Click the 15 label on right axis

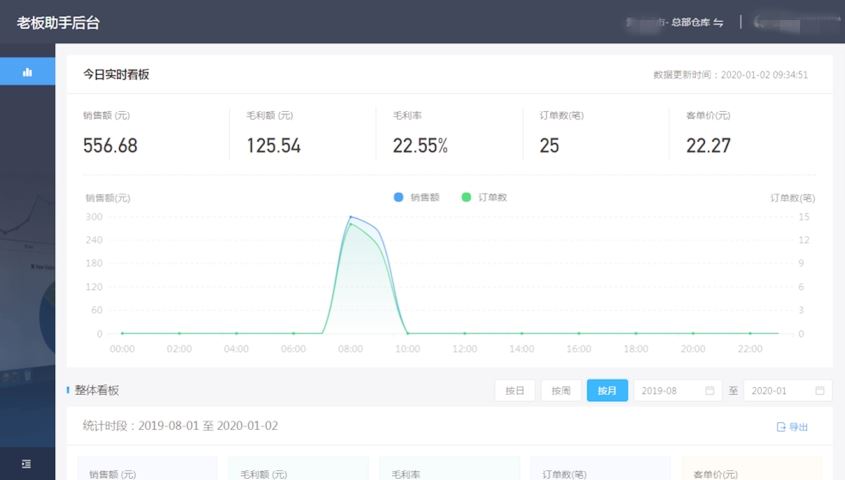[804, 217]
